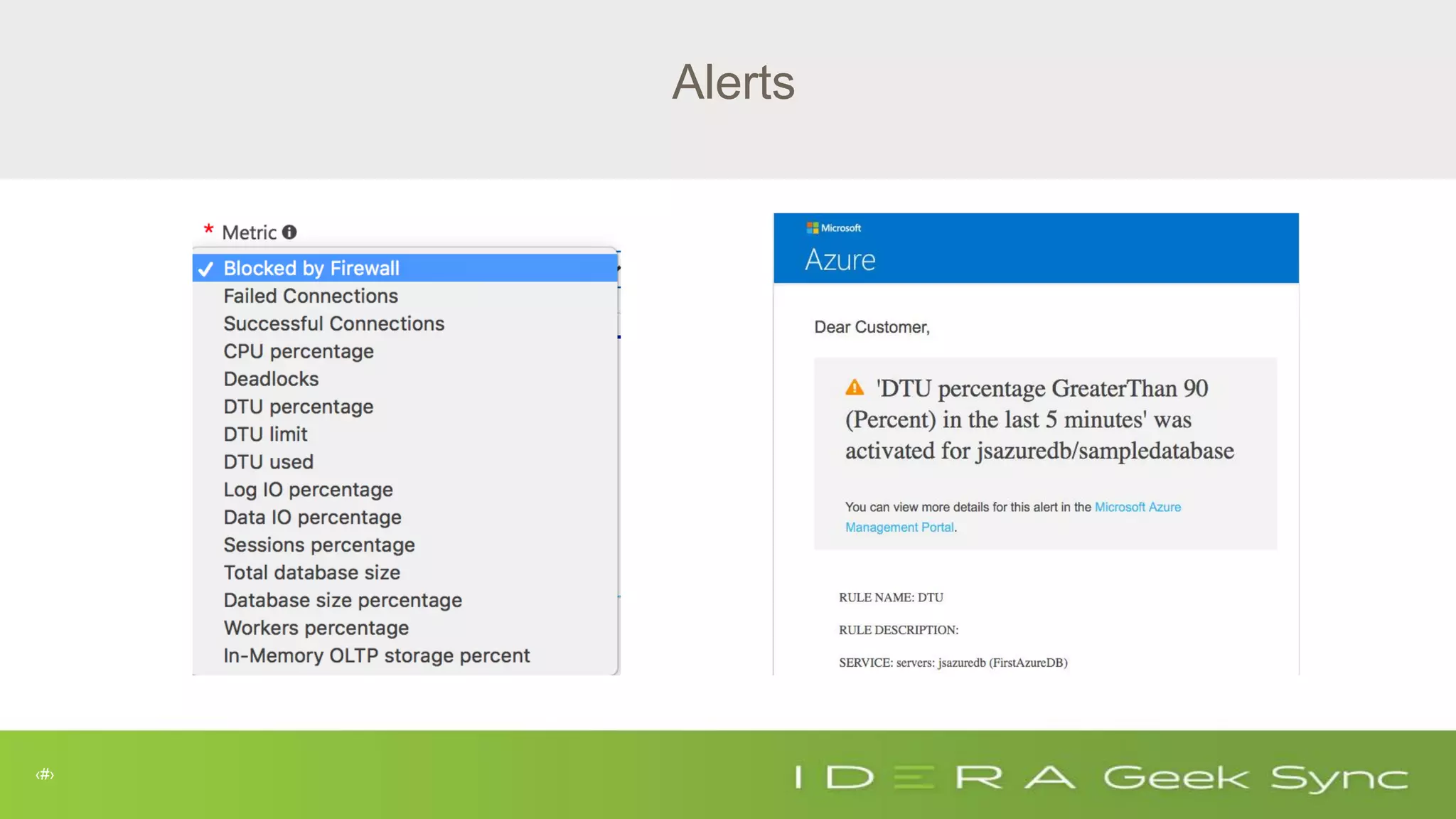The height and width of the screenshot is (819, 1456).
Task: Click the RULE DESCRIPTION line
Action: (x=899, y=630)
